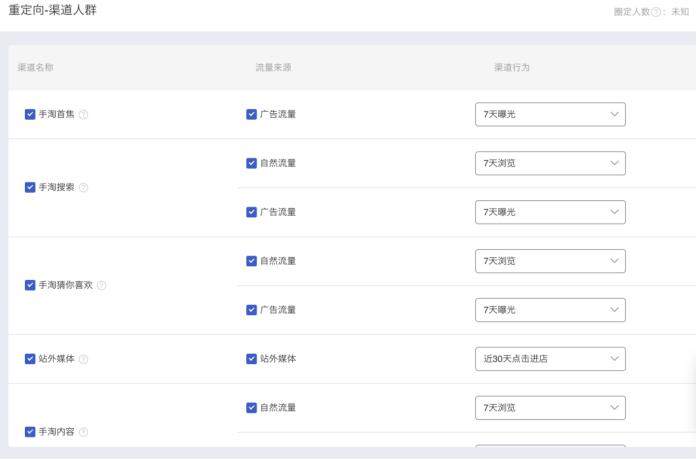
Task: Toggle 广告流量 checkbox in 手淘首焦 row
Action: click(x=251, y=114)
